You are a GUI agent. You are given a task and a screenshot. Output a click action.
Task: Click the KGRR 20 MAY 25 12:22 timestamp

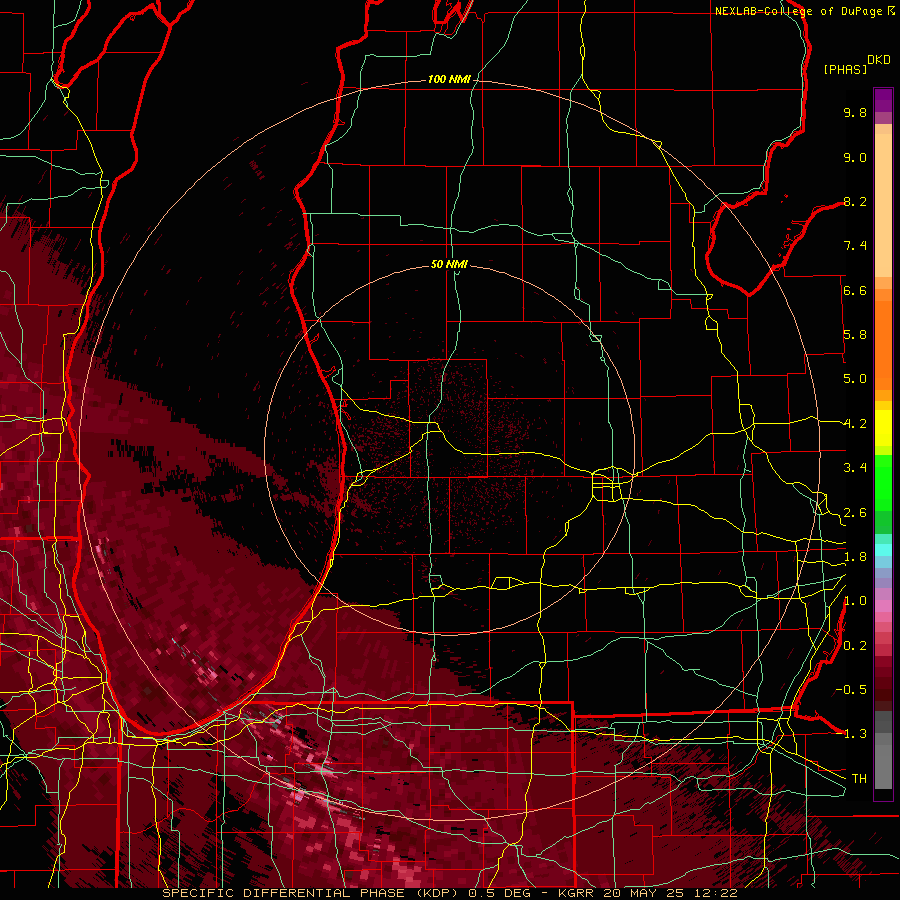point(647,893)
